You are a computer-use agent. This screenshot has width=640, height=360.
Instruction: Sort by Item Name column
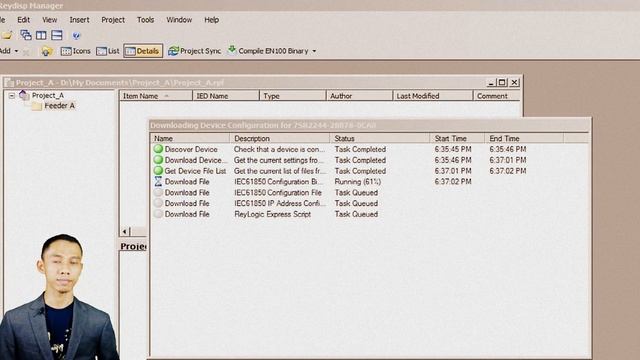pos(156,96)
